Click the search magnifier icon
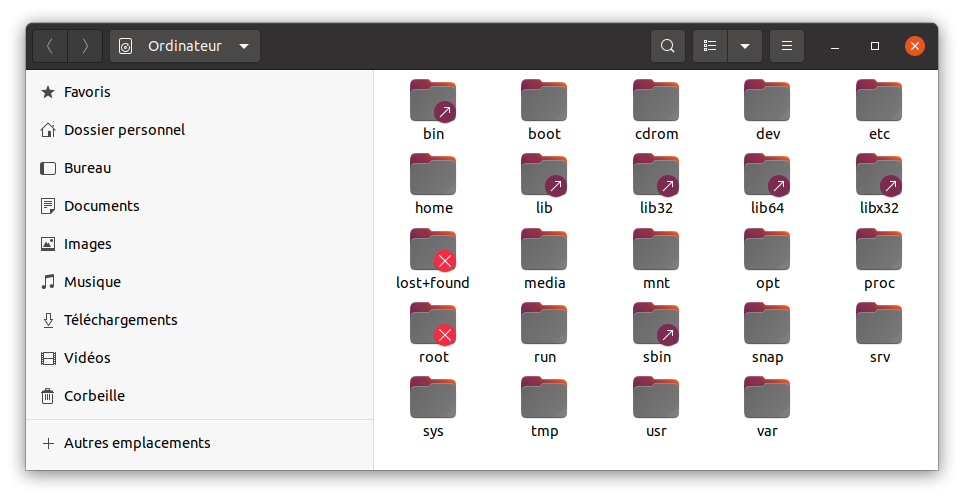The height and width of the screenshot is (499, 964). click(667, 46)
